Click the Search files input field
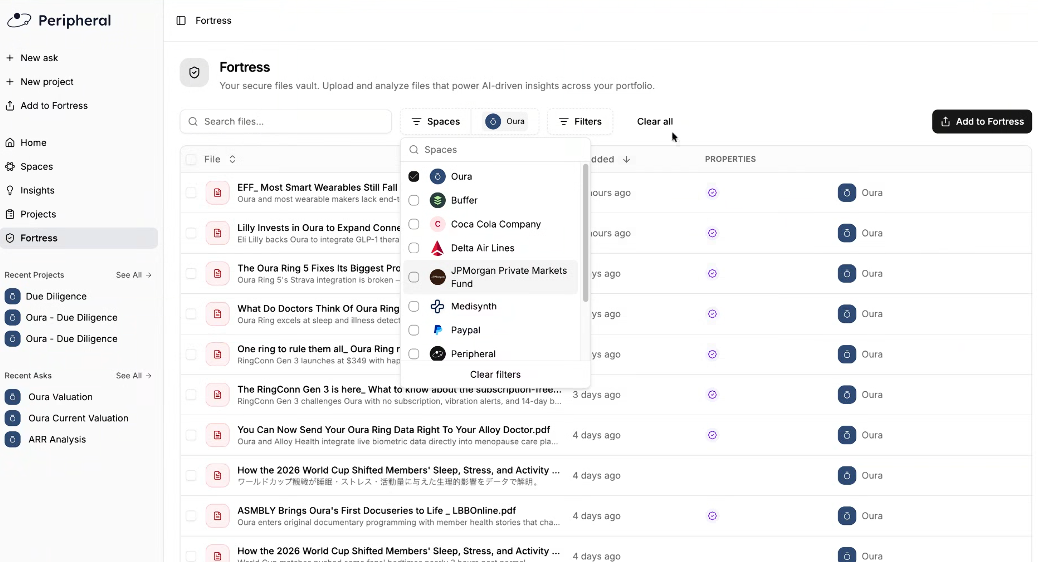Viewport: 1038px width, 562px height. 286,121
